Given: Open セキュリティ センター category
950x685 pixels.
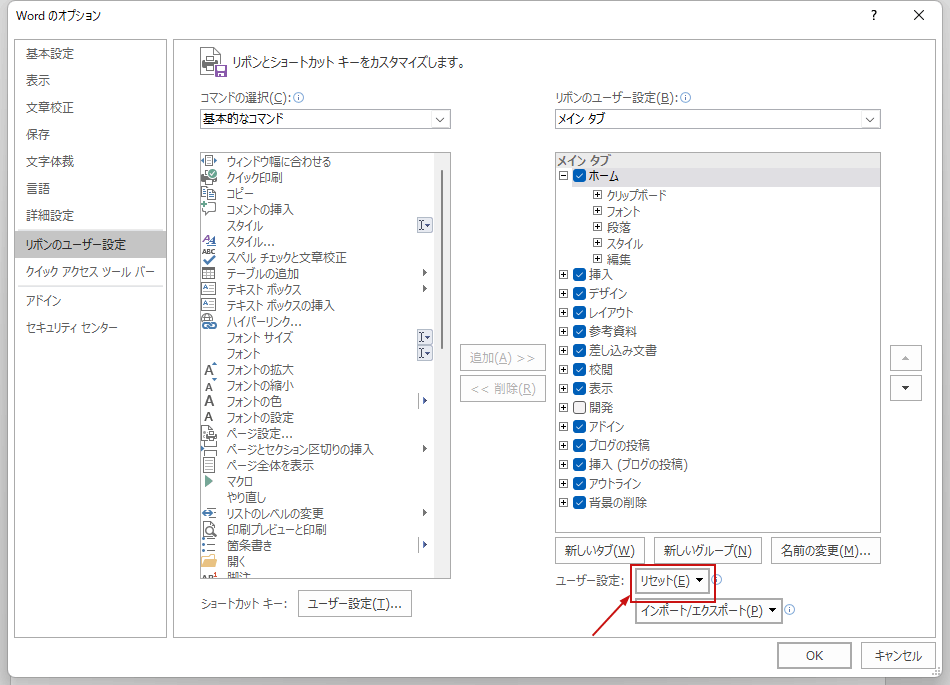Looking at the screenshot, I should pyautogui.click(x=90, y=327).
